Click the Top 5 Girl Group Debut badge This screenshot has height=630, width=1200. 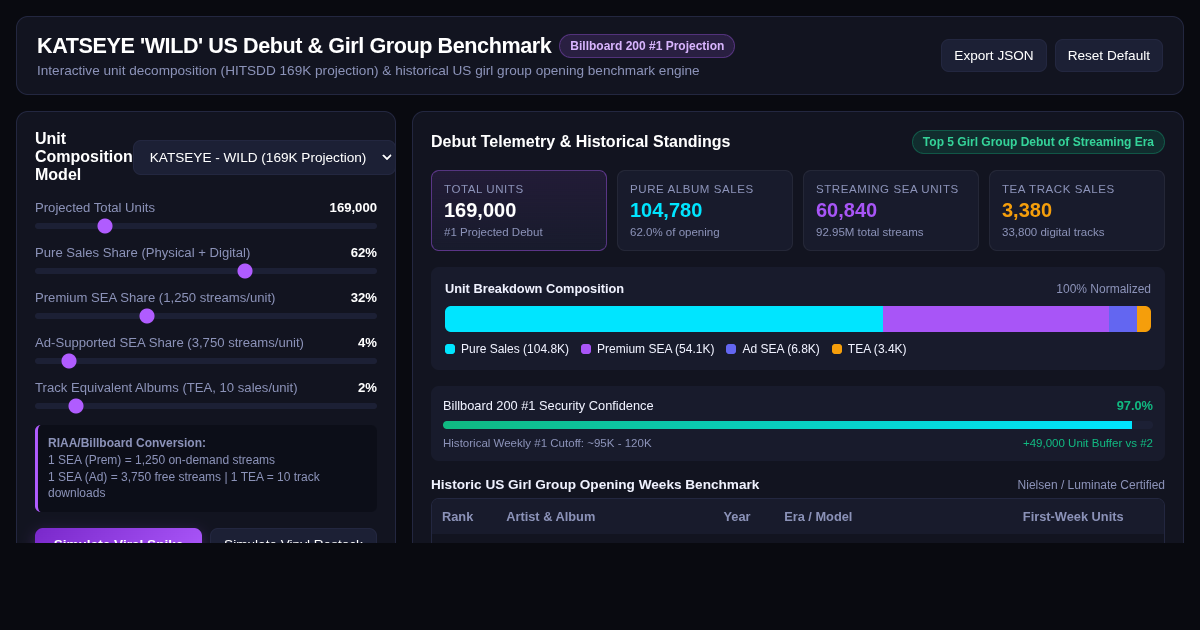1038,142
